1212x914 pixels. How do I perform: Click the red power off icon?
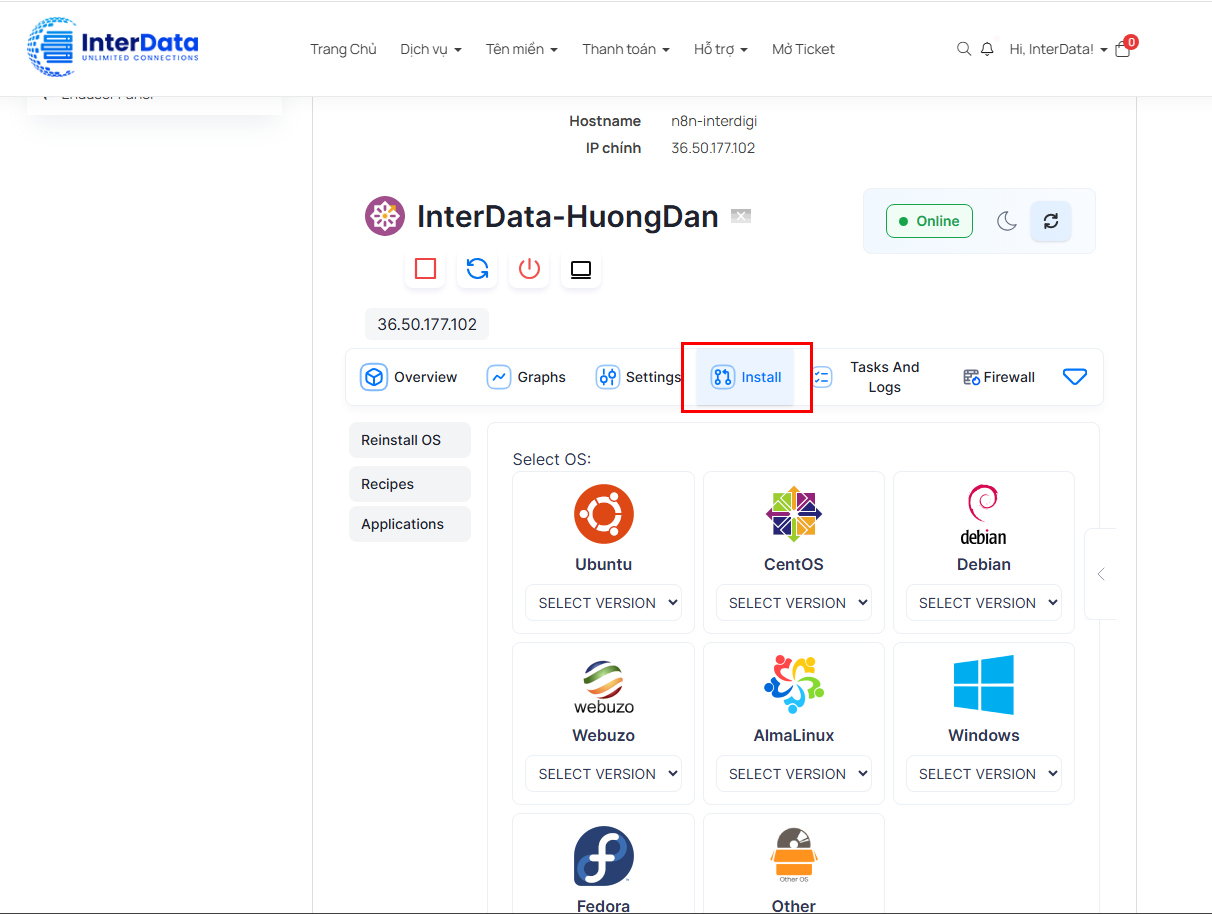coord(529,269)
